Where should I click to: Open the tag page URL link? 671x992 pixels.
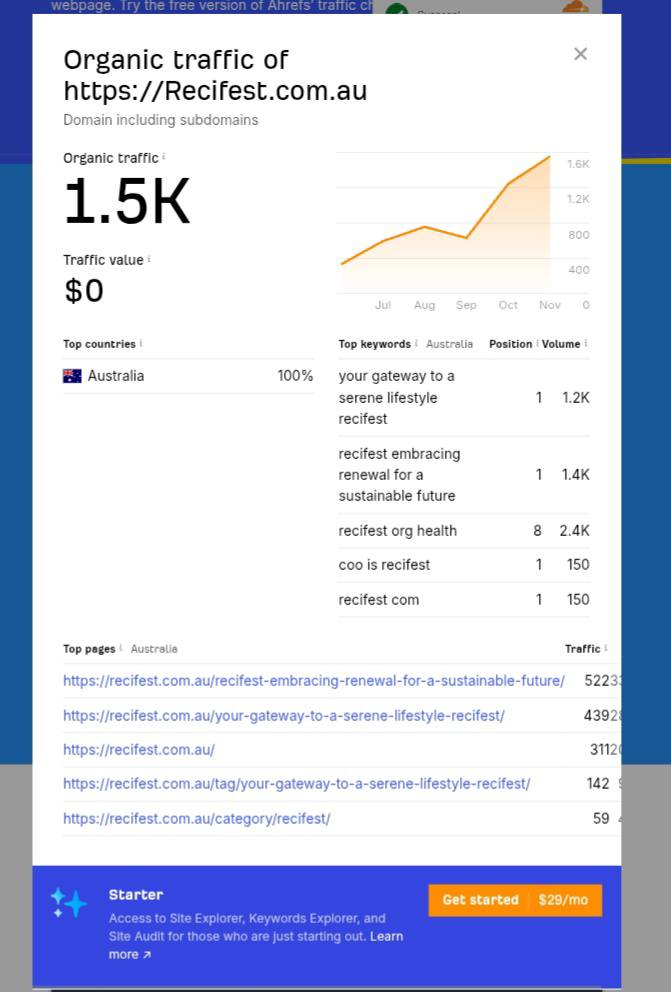point(296,783)
